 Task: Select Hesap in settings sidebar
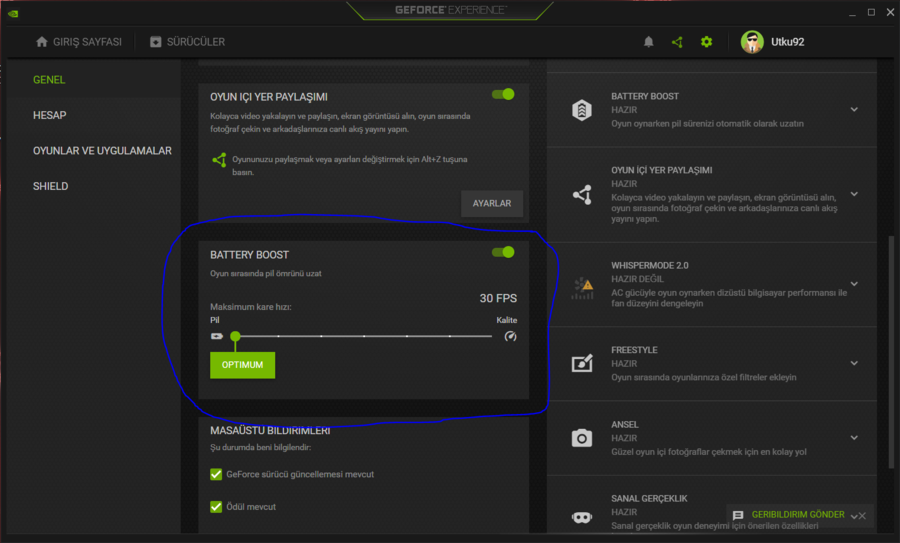coord(49,115)
